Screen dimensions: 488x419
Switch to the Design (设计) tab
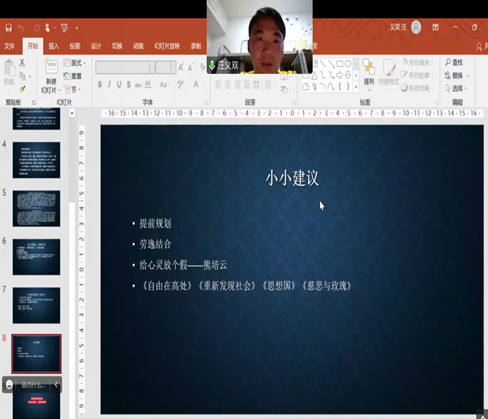(x=96, y=46)
